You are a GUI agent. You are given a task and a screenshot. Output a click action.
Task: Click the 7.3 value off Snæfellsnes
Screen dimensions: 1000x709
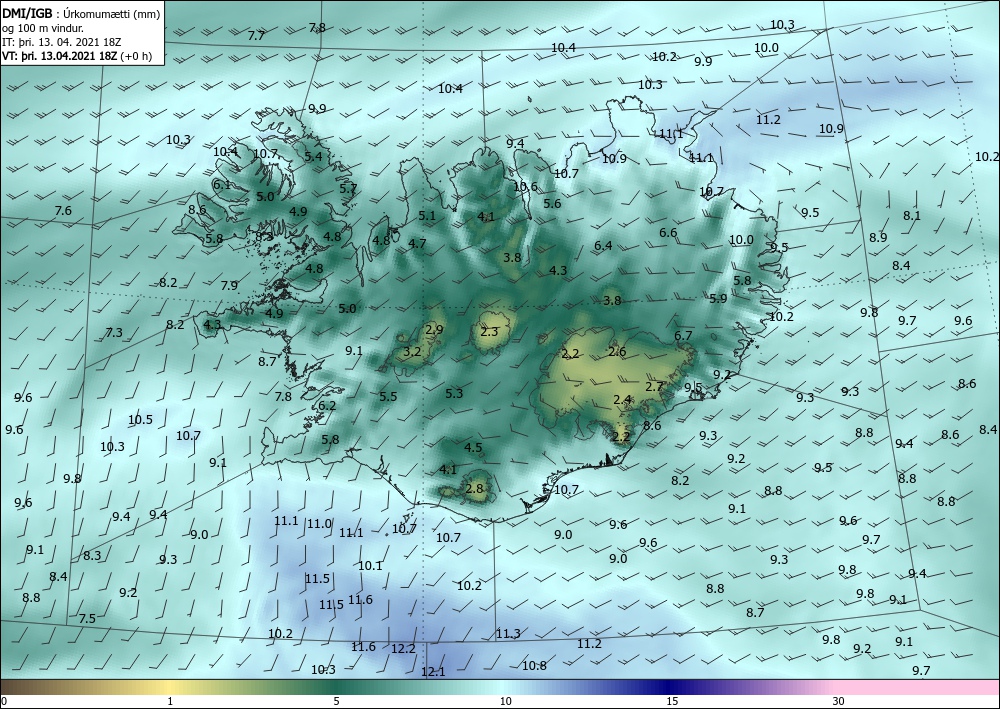tap(114, 332)
